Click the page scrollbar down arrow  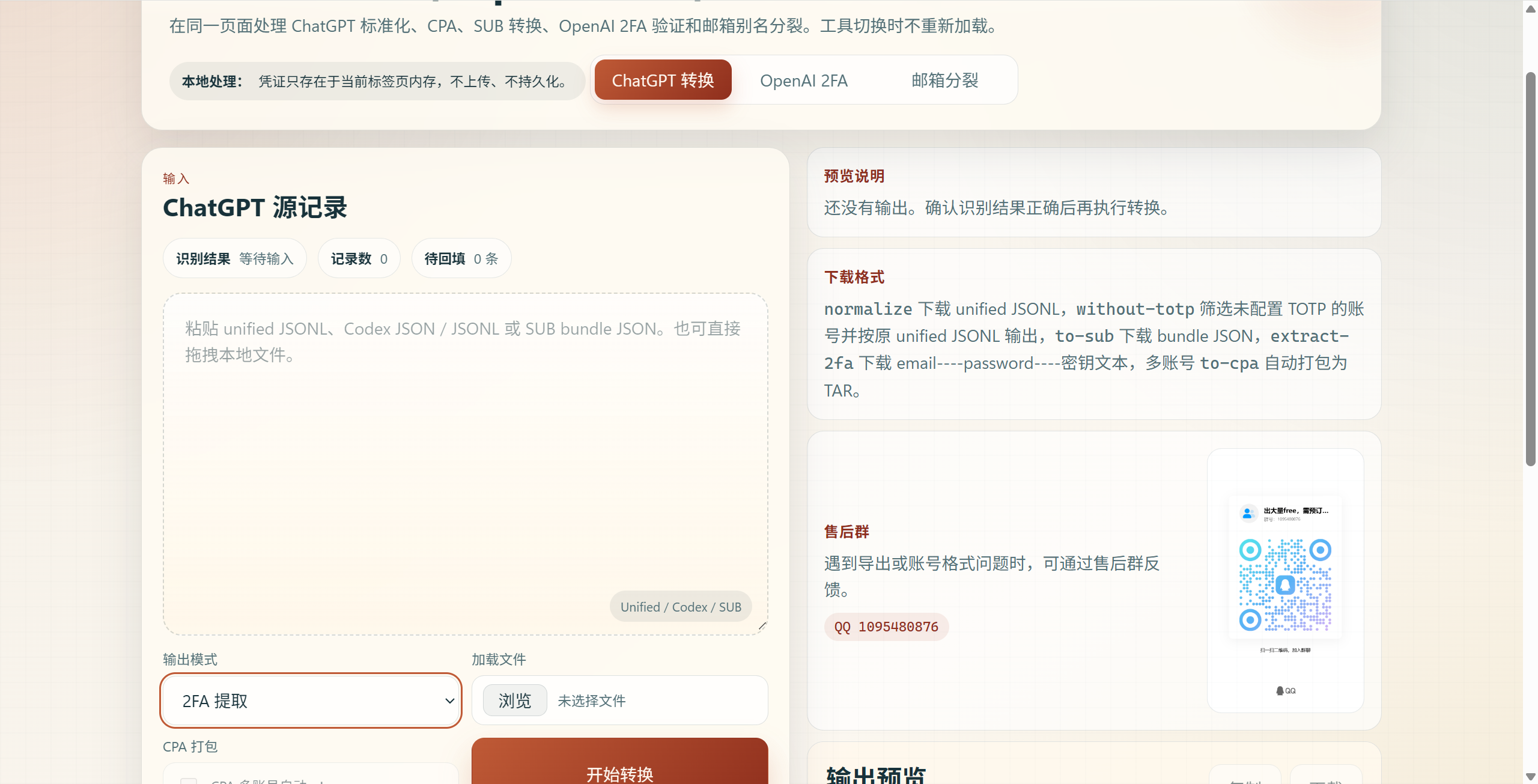[1531, 776]
